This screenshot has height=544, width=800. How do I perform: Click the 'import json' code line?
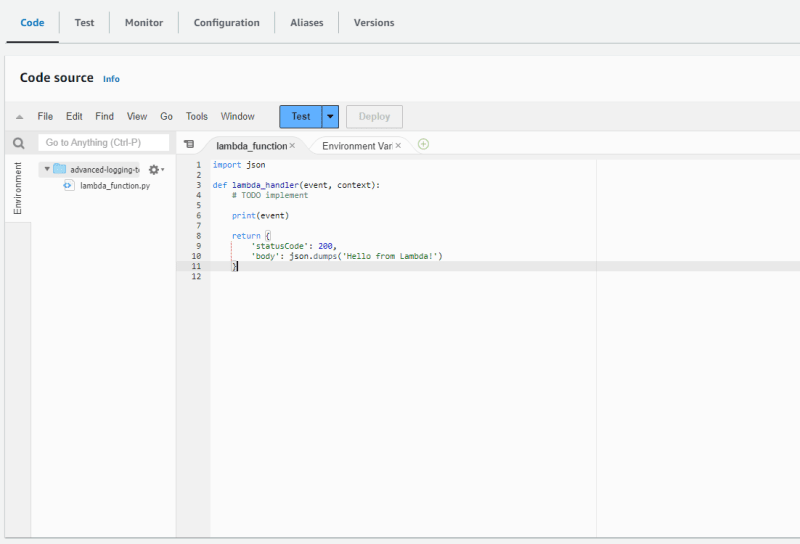coord(239,165)
